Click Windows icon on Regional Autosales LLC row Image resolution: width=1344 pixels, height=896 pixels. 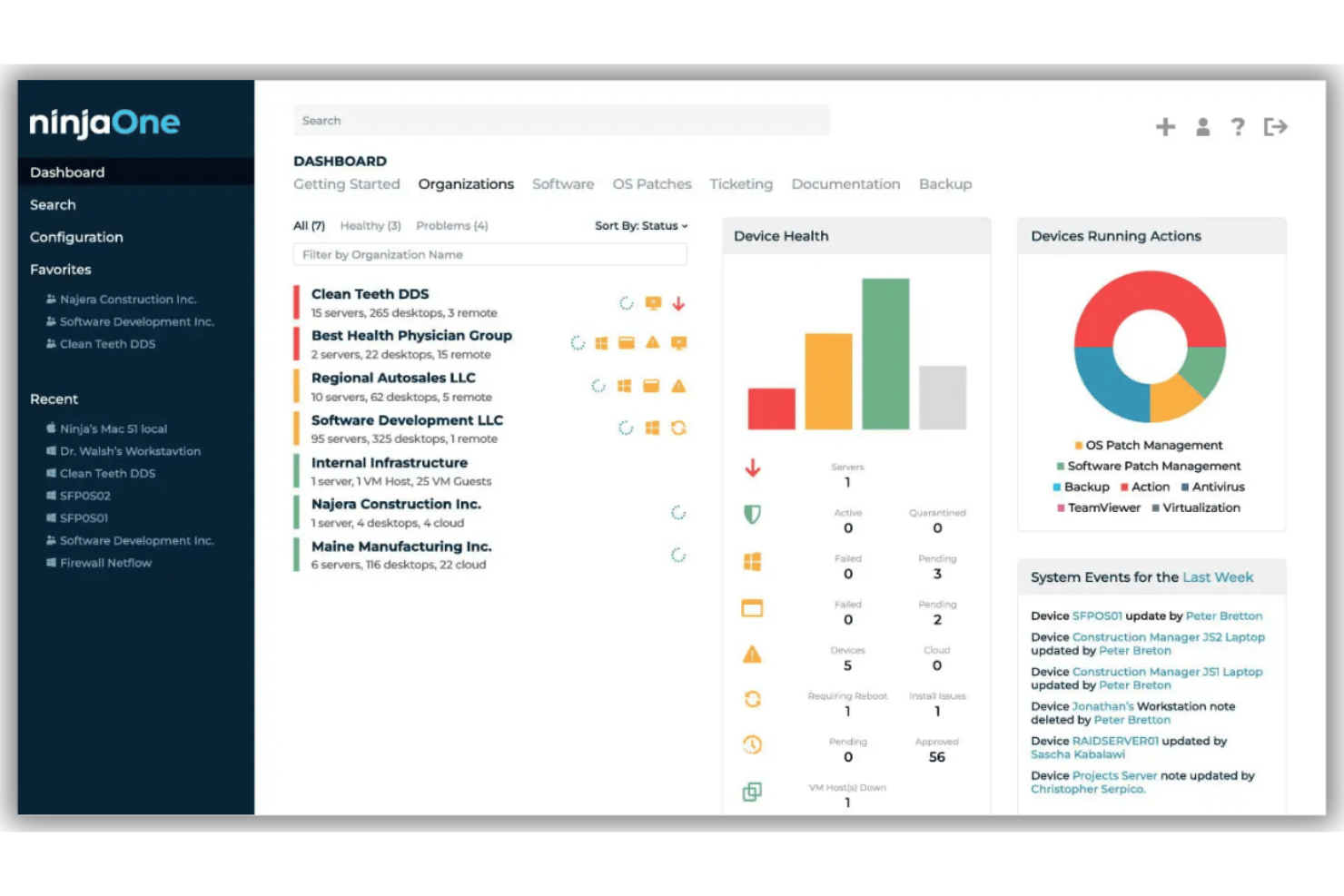click(x=624, y=386)
